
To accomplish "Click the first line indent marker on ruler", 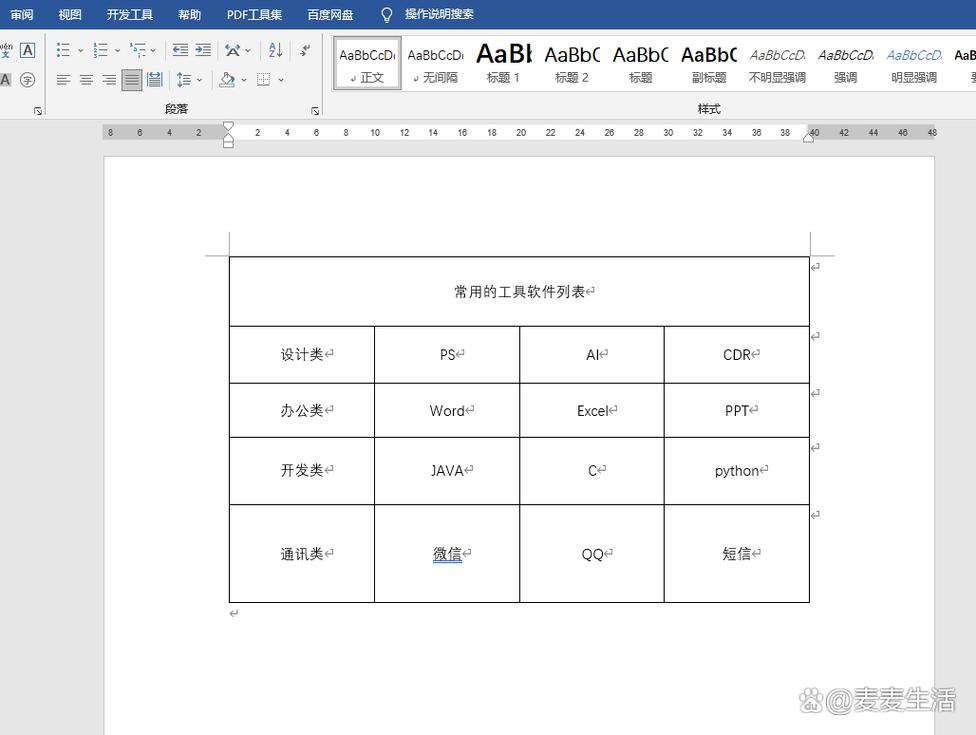I will [x=228, y=126].
